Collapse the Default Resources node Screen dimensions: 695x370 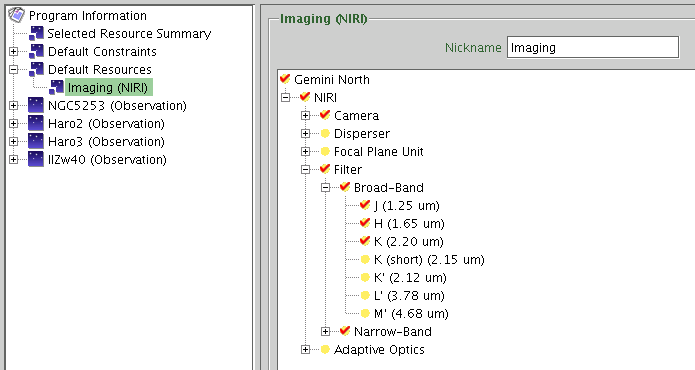pyautogui.click(x=13, y=70)
